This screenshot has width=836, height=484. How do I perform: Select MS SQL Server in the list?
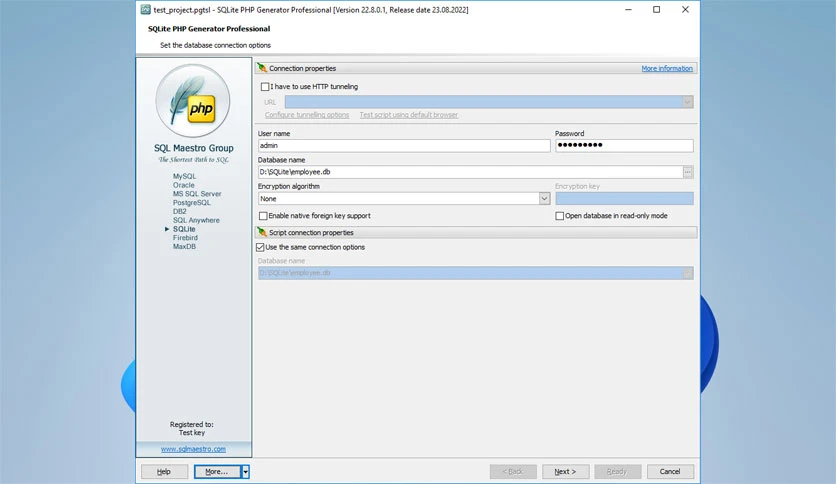click(x=197, y=193)
